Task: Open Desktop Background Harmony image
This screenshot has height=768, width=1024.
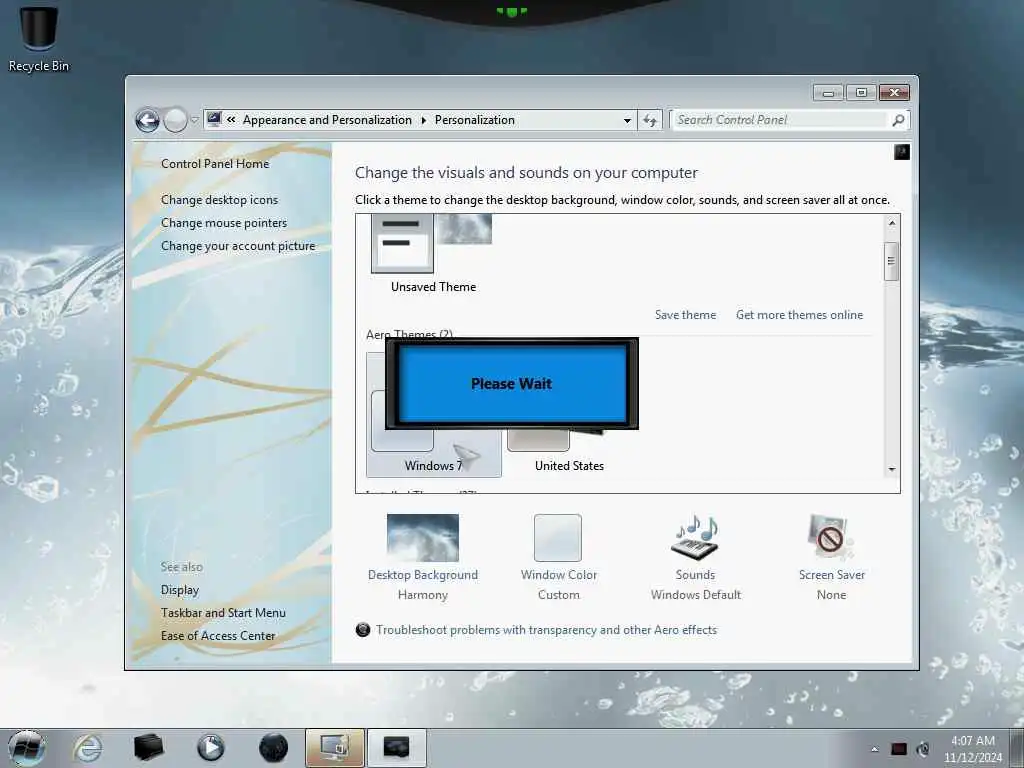Action: click(x=423, y=537)
